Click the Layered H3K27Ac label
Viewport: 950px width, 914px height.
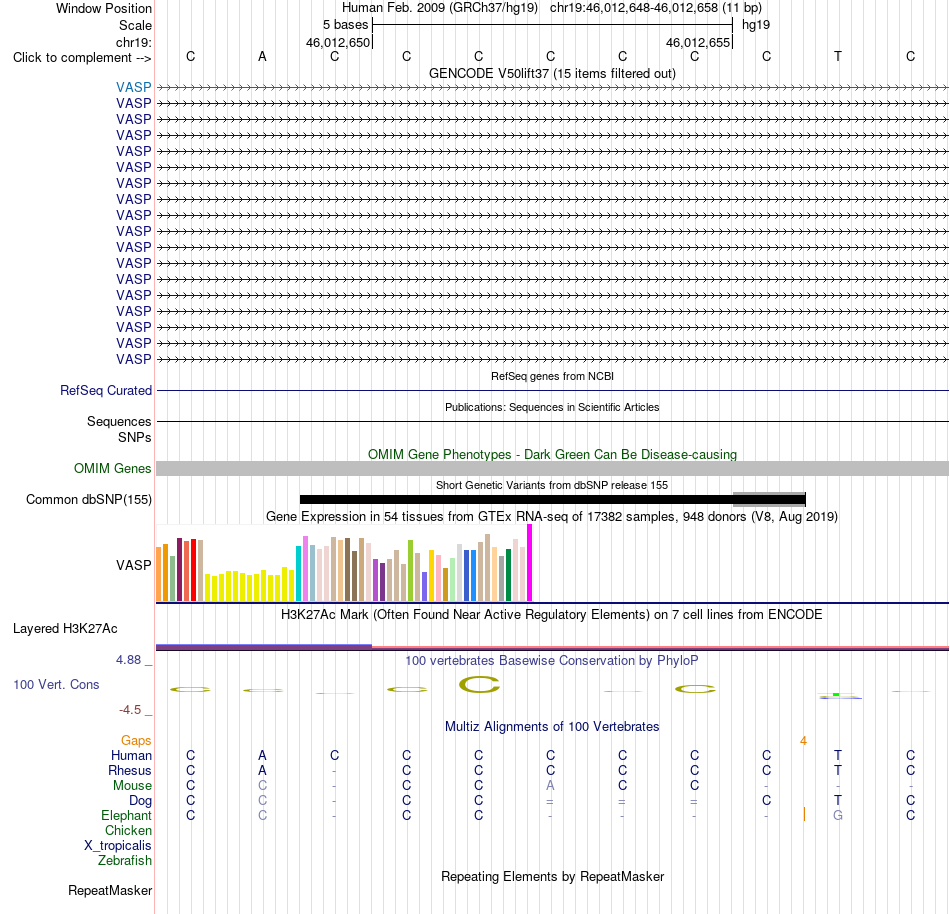click(65, 629)
